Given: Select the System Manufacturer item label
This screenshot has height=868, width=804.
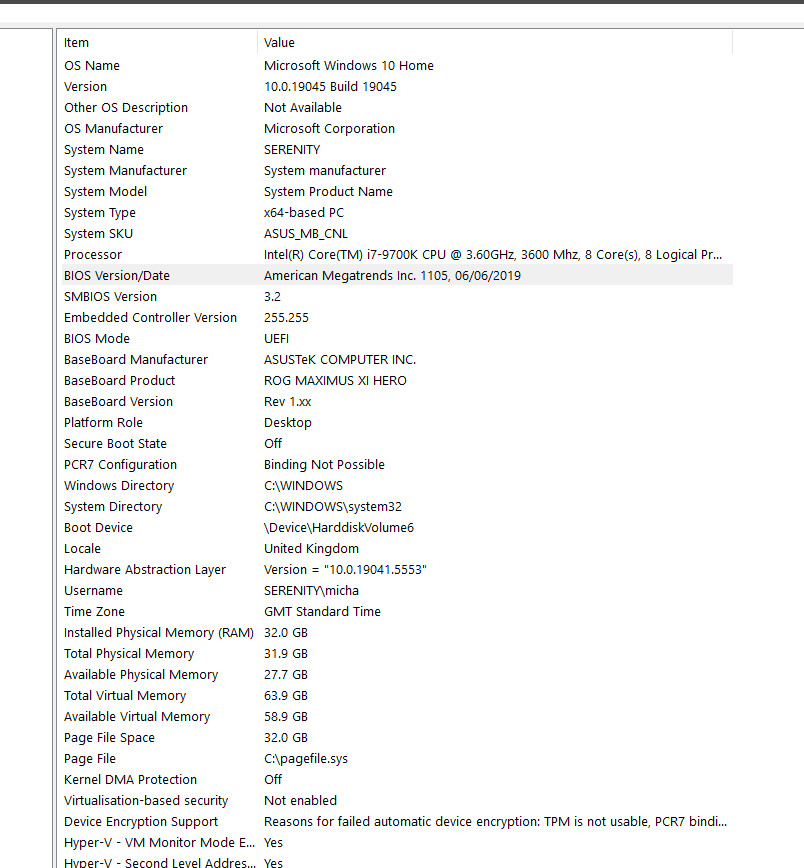Looking at the screenshot, I should pos(125,170).
